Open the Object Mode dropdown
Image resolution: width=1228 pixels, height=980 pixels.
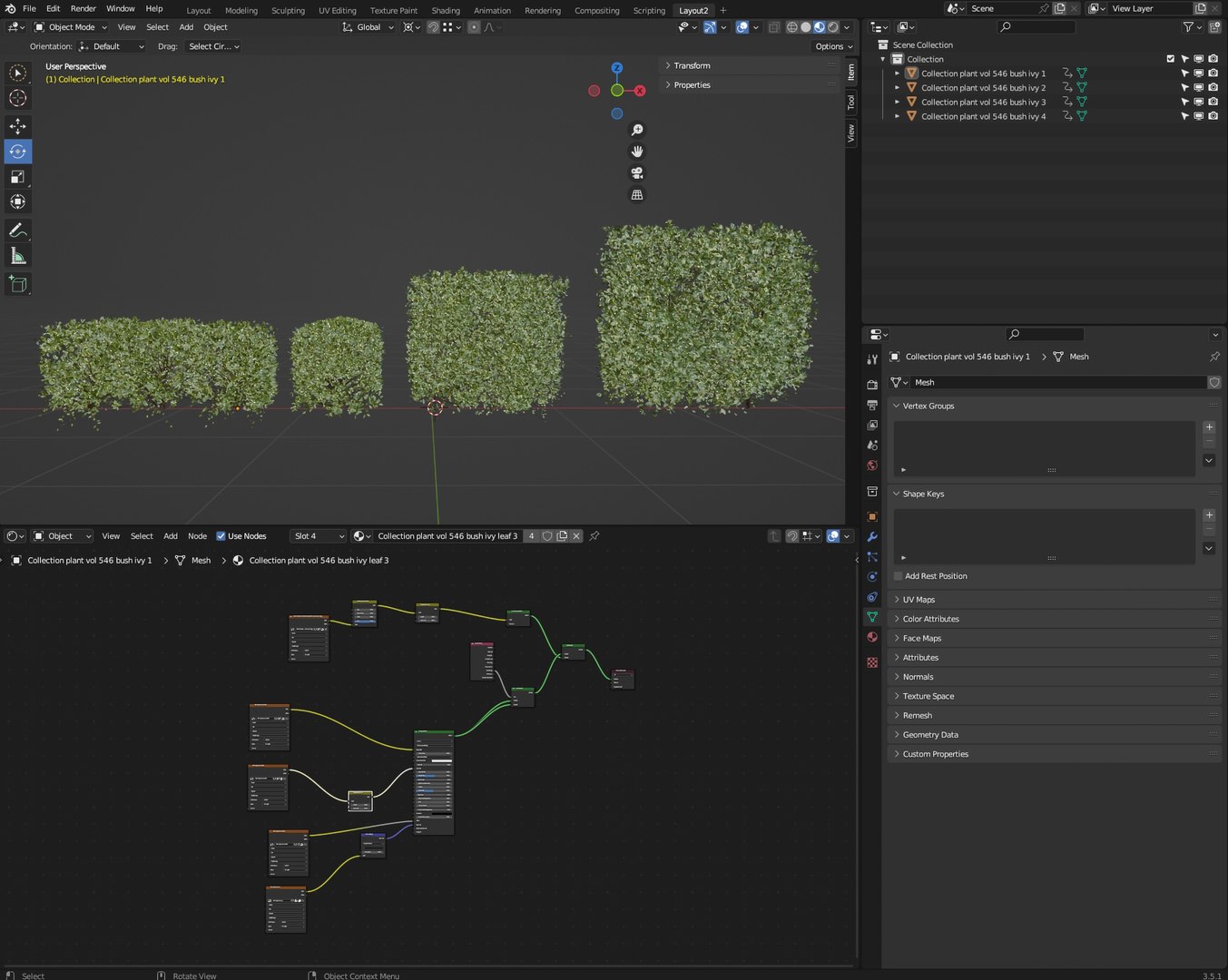71,27
